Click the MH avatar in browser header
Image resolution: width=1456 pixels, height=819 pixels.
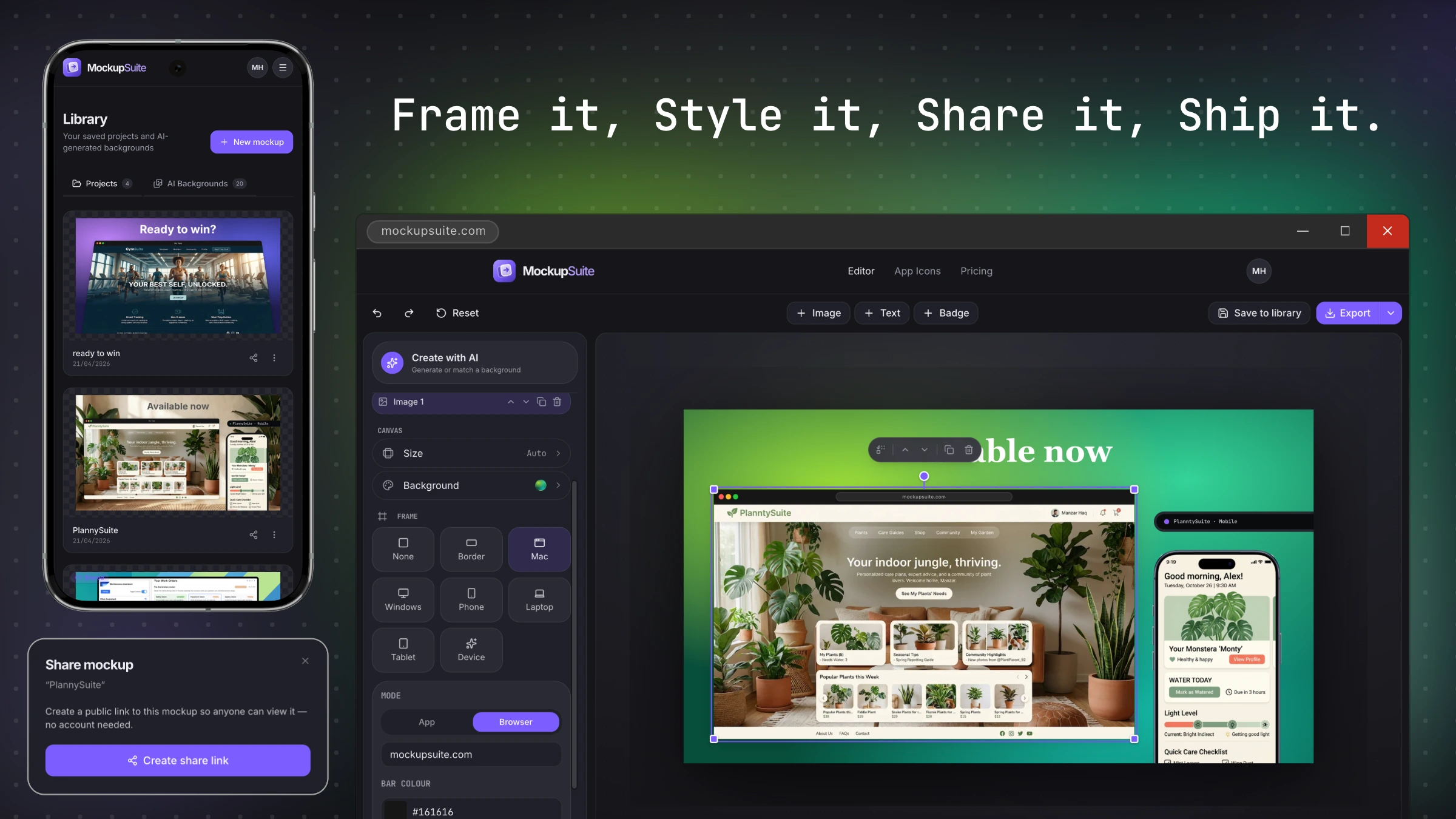pyautogui.click(x=1259, y=271)
